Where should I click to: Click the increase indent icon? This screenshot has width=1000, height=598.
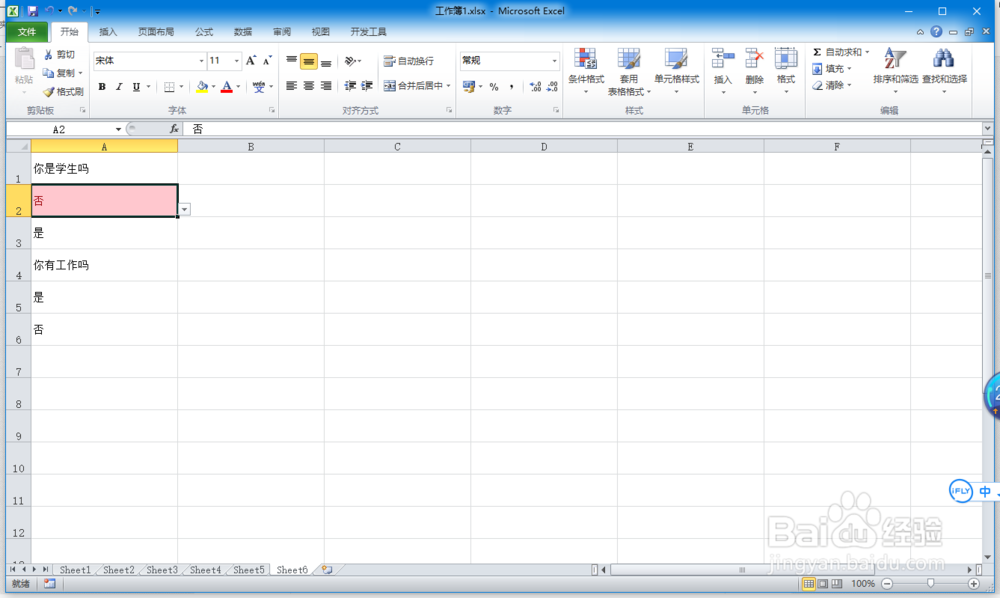click(x=367, y=86)
